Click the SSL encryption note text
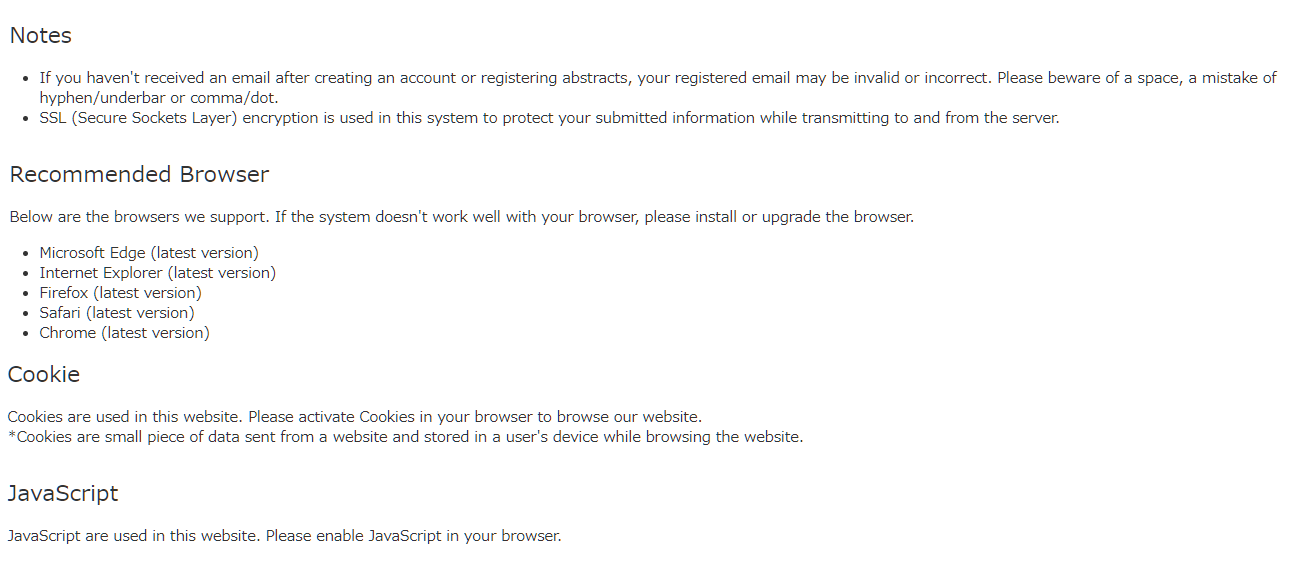 click(549, 118)
